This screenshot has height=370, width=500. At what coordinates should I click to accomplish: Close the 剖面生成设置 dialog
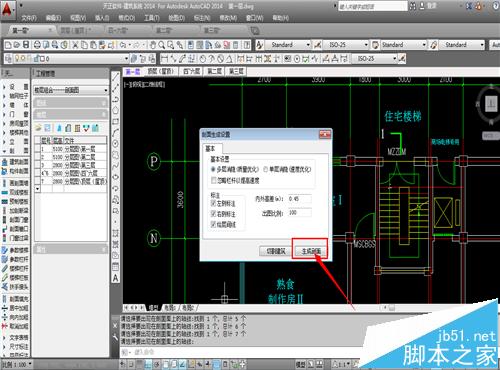pyautogui.click(x=325, y=134)
